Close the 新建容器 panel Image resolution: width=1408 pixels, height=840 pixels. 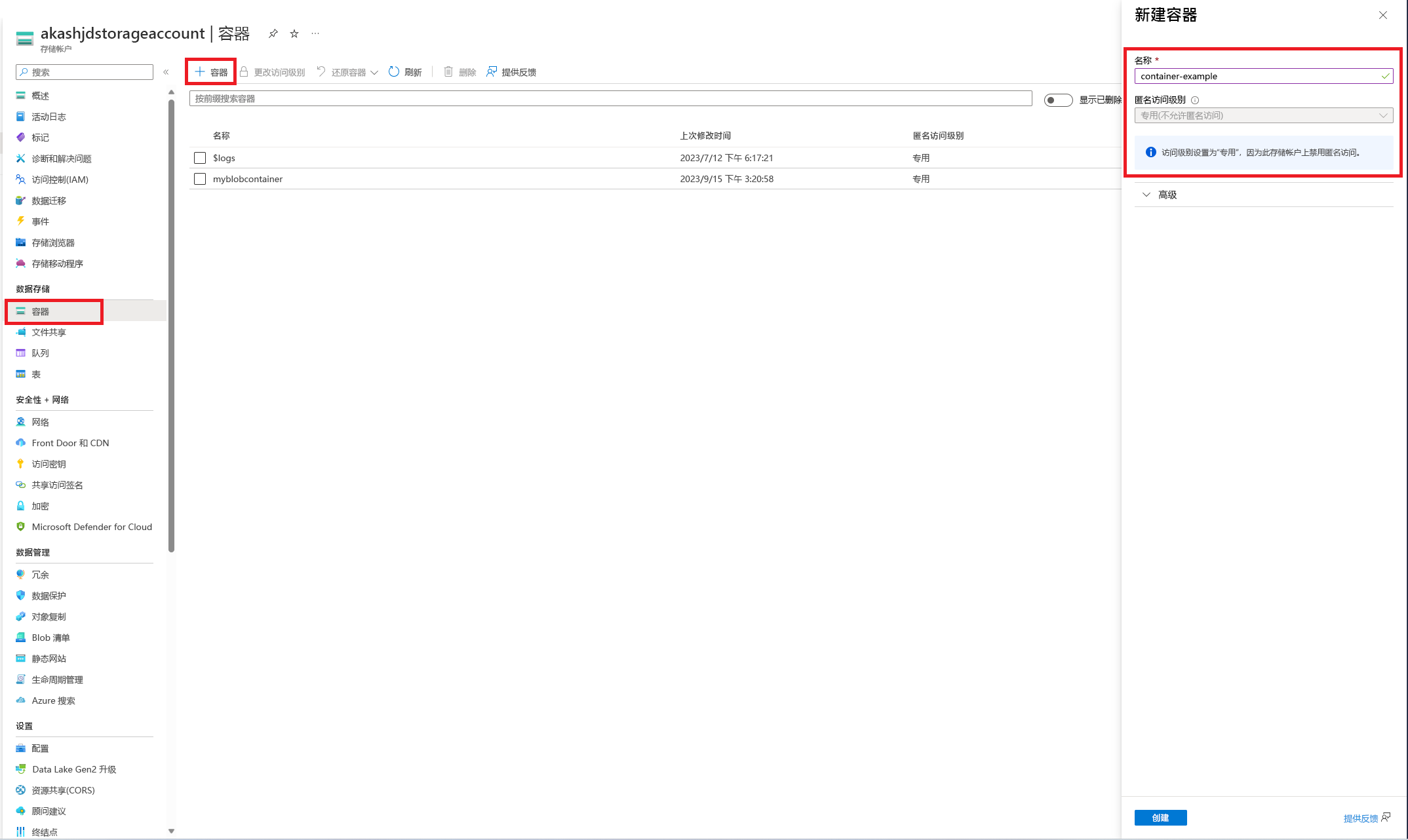[x=1383, y=15]
